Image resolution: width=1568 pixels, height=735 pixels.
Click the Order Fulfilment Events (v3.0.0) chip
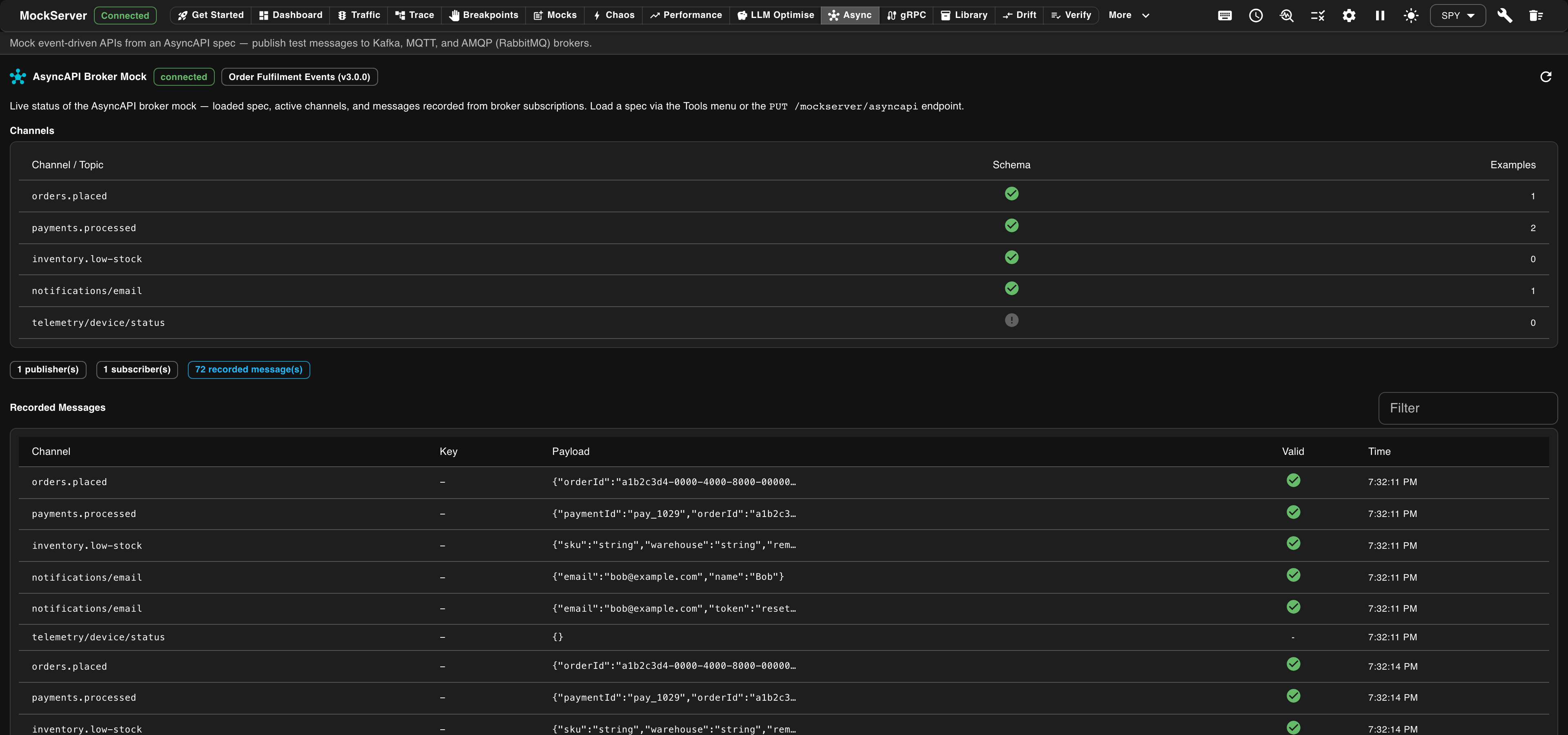tap(299, 77)
